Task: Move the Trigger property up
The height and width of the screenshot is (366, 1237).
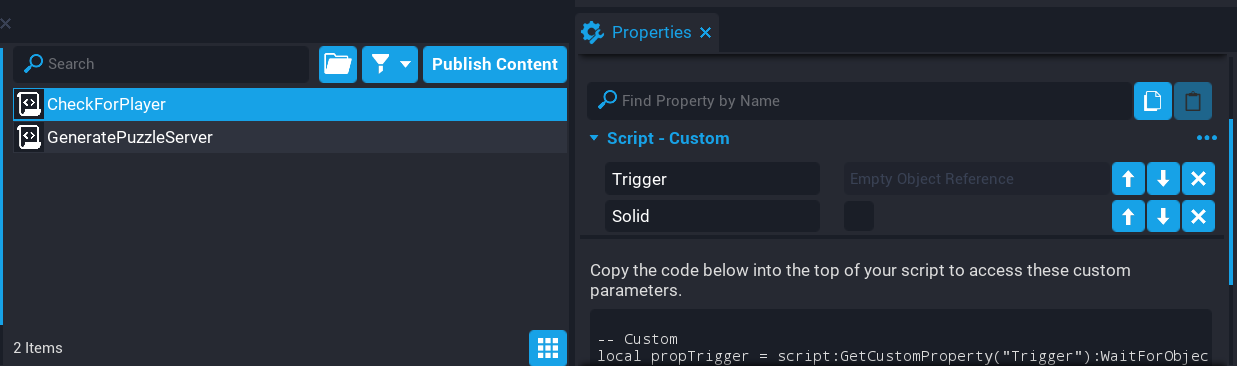Action: point(1128,180)
